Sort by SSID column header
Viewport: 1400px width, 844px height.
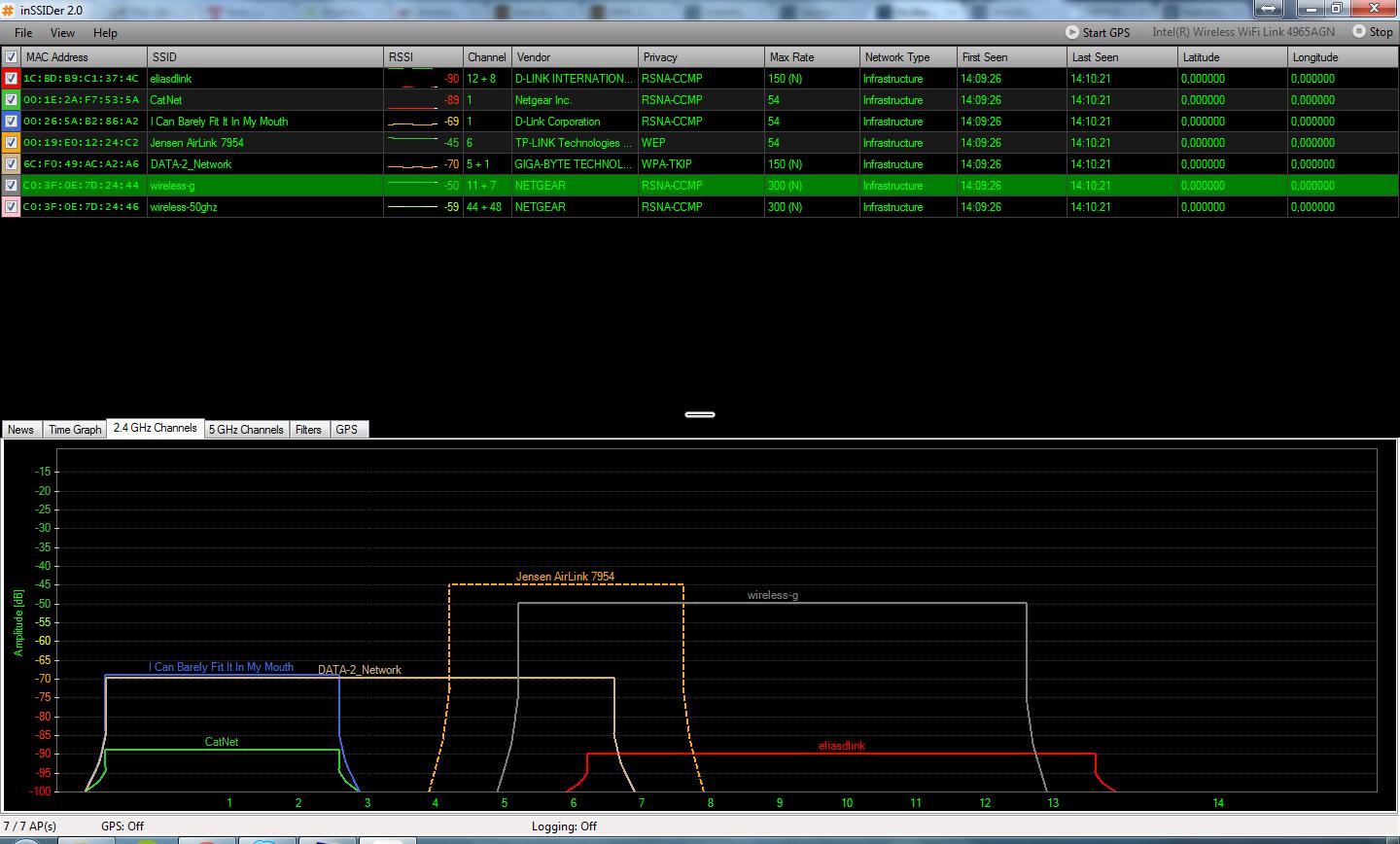[265, 57]
